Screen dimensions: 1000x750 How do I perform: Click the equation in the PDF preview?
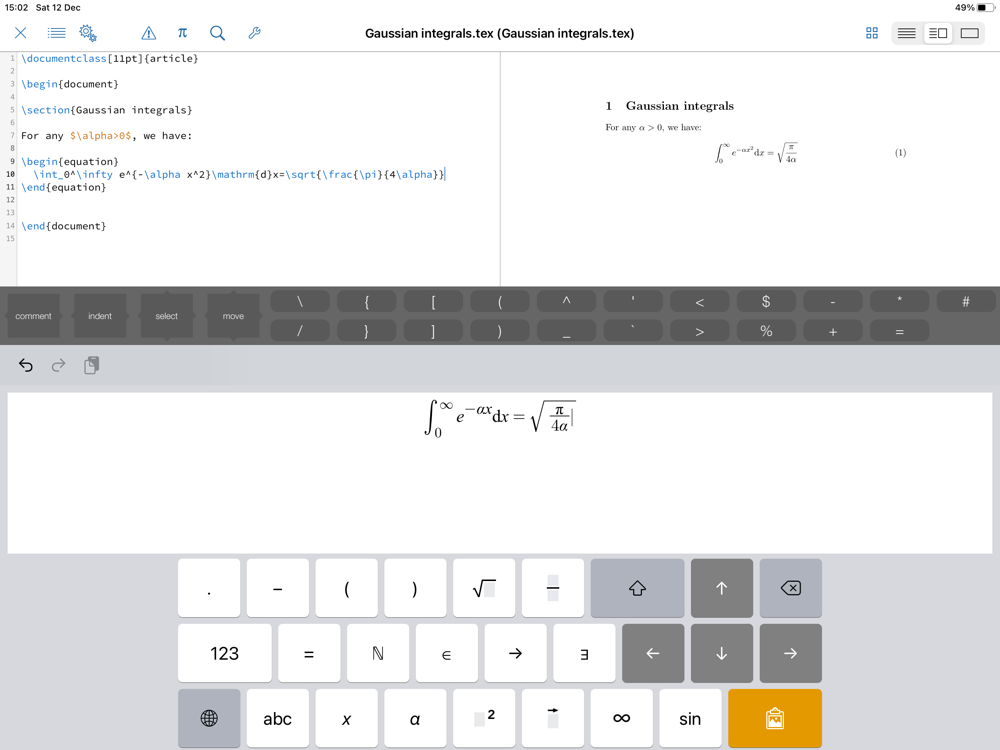pos(756,153)
